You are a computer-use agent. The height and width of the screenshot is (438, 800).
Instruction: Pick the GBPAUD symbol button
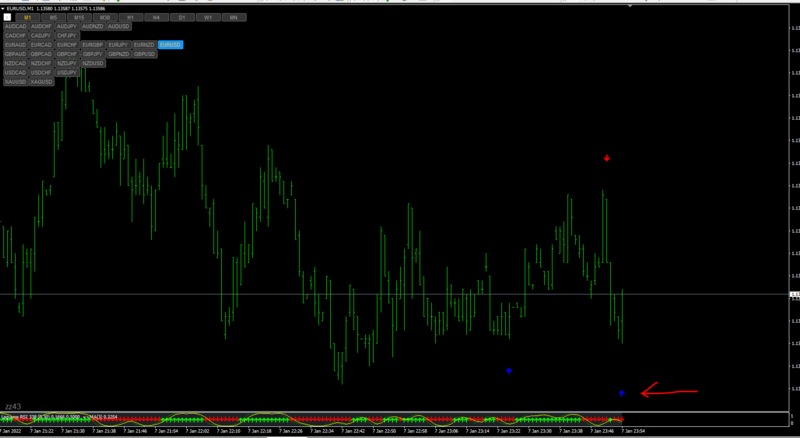pyautogui.click(x=15, y=54)
